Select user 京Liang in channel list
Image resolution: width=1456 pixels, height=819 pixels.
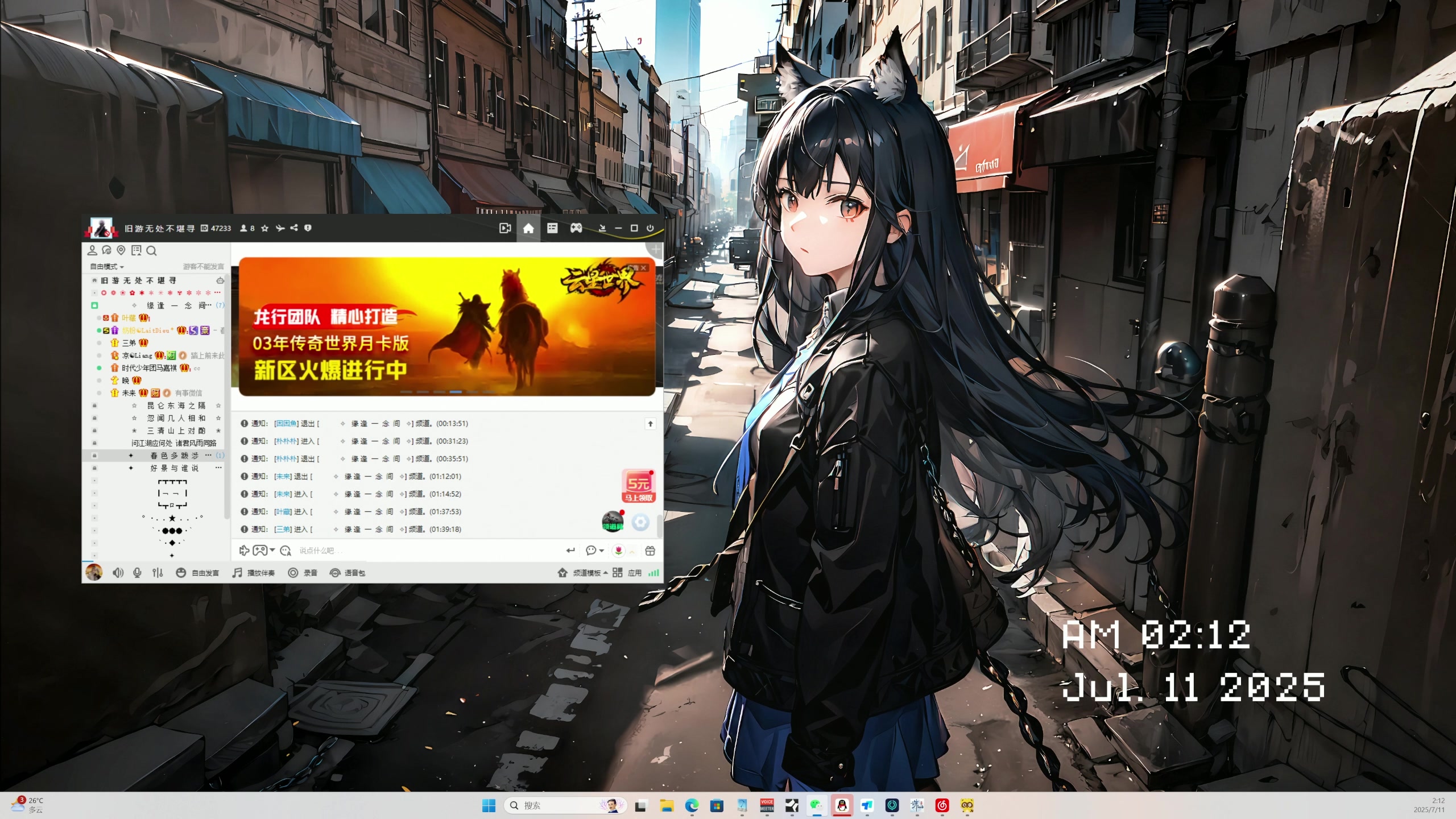pyautogui.click(x=137, y=355)
